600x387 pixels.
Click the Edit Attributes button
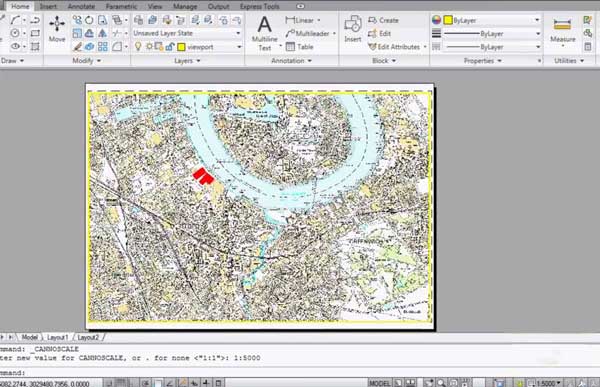397,47
